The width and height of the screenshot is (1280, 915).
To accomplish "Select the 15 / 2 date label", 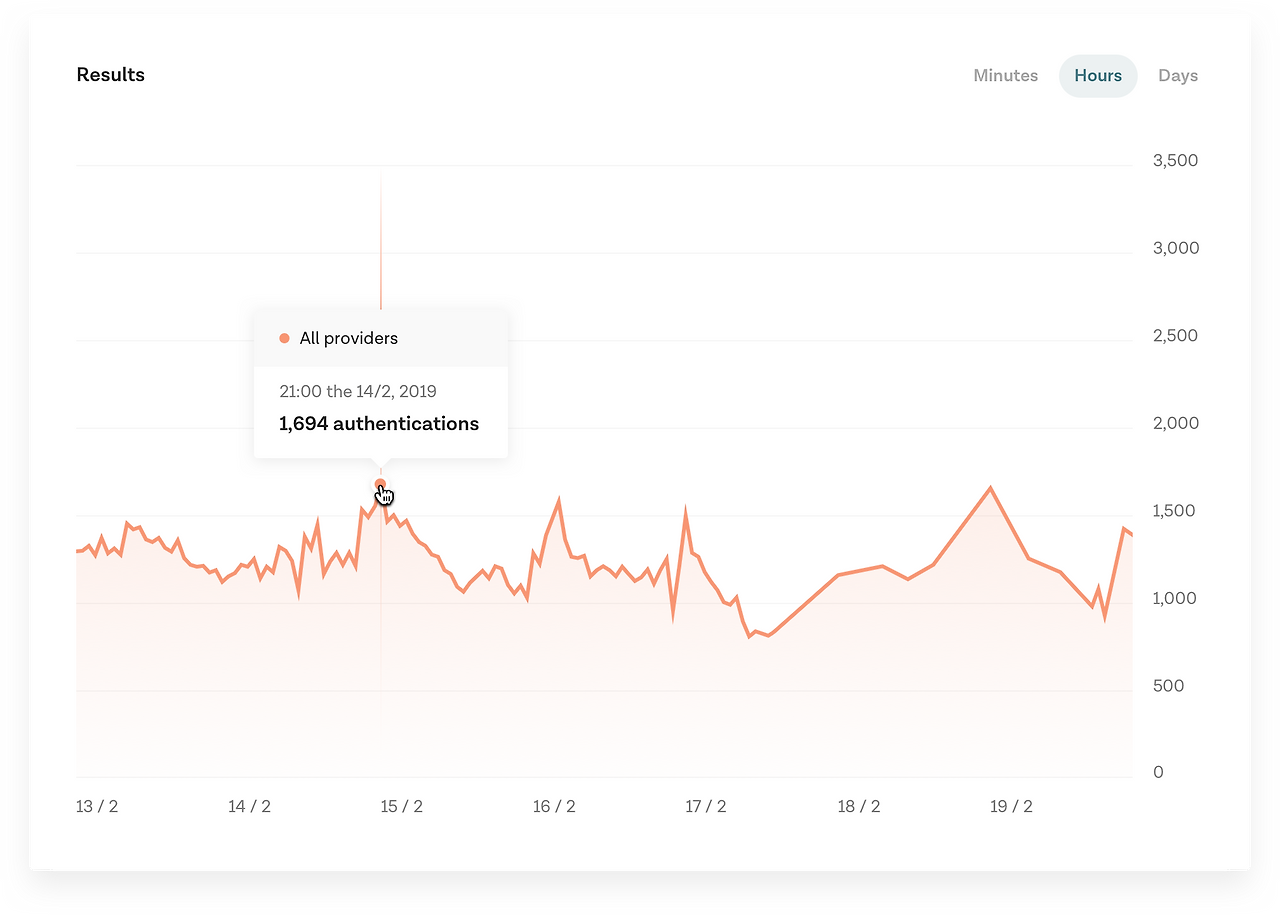I will [402, 806].
